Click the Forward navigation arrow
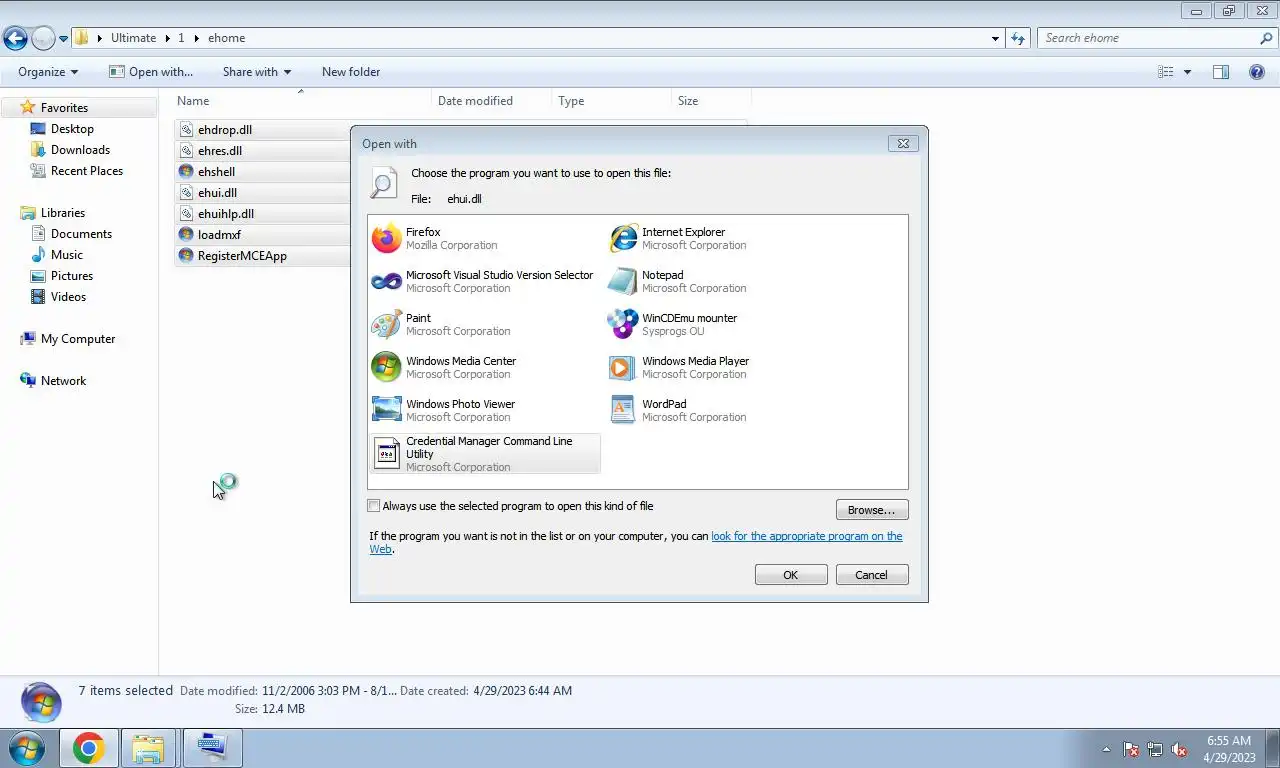Image resolution: width=1280 pixels, height=768 pixels. click(43, 38)
